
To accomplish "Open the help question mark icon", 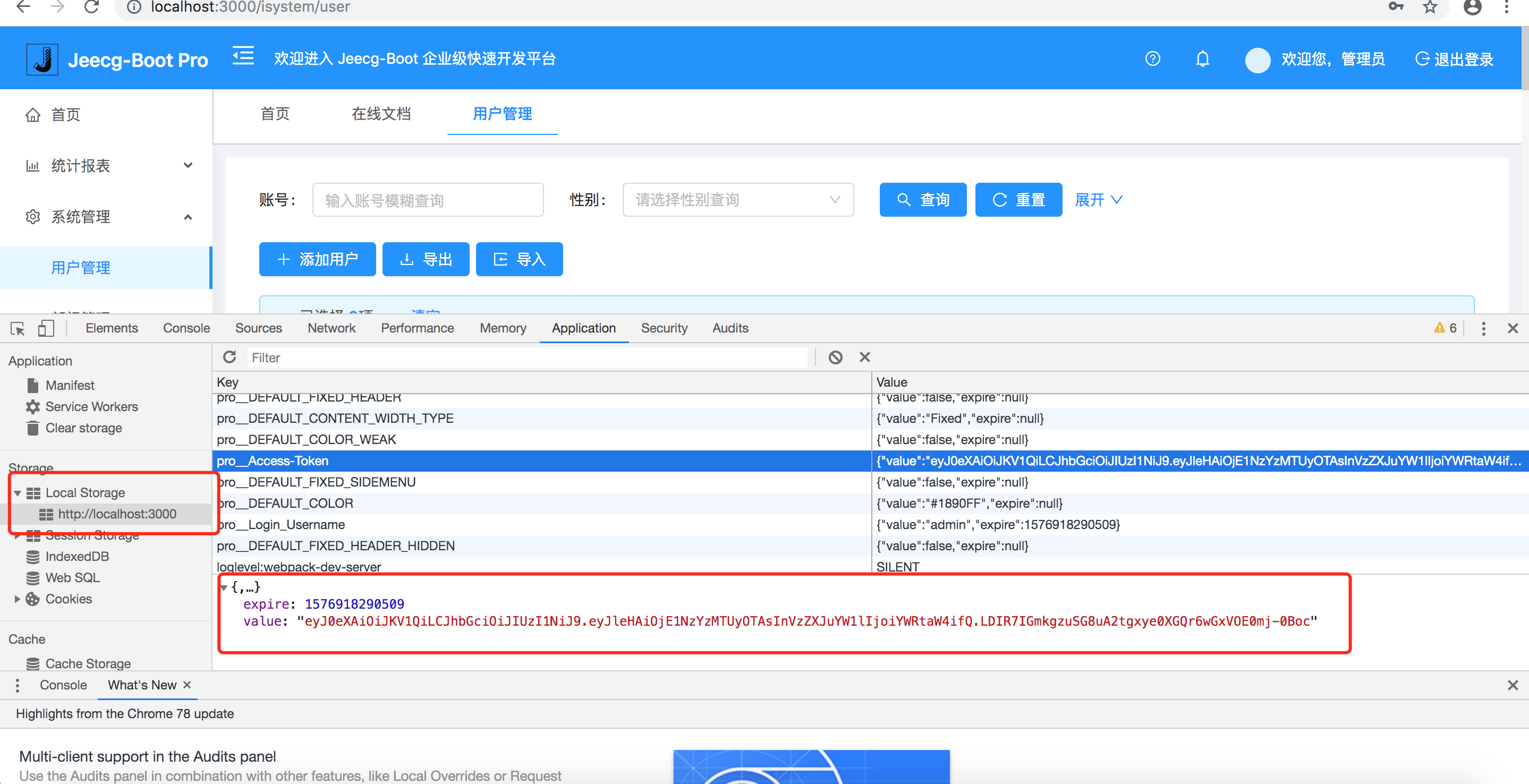I will pos(1152,59).
